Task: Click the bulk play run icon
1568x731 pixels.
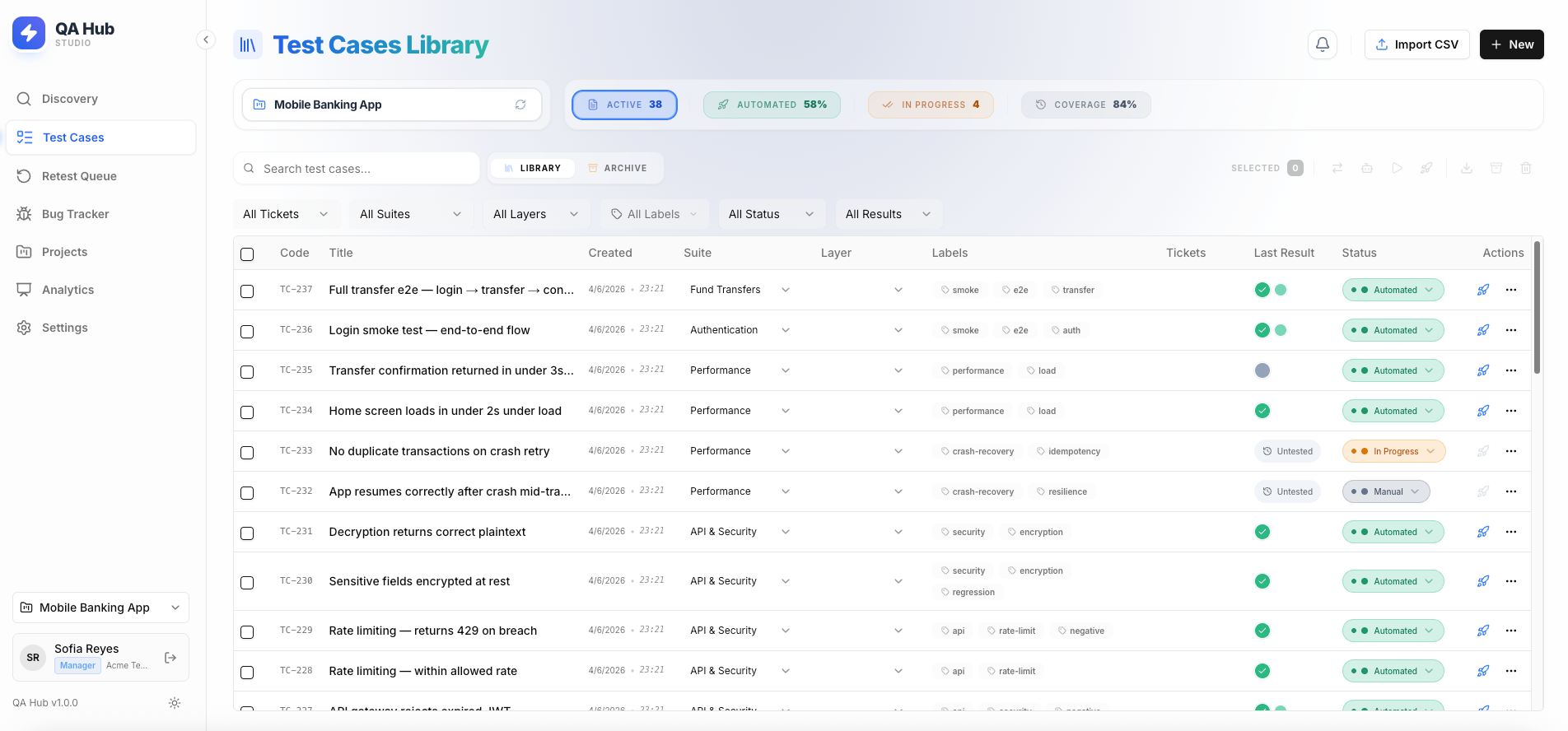Action: (1397, 168)
